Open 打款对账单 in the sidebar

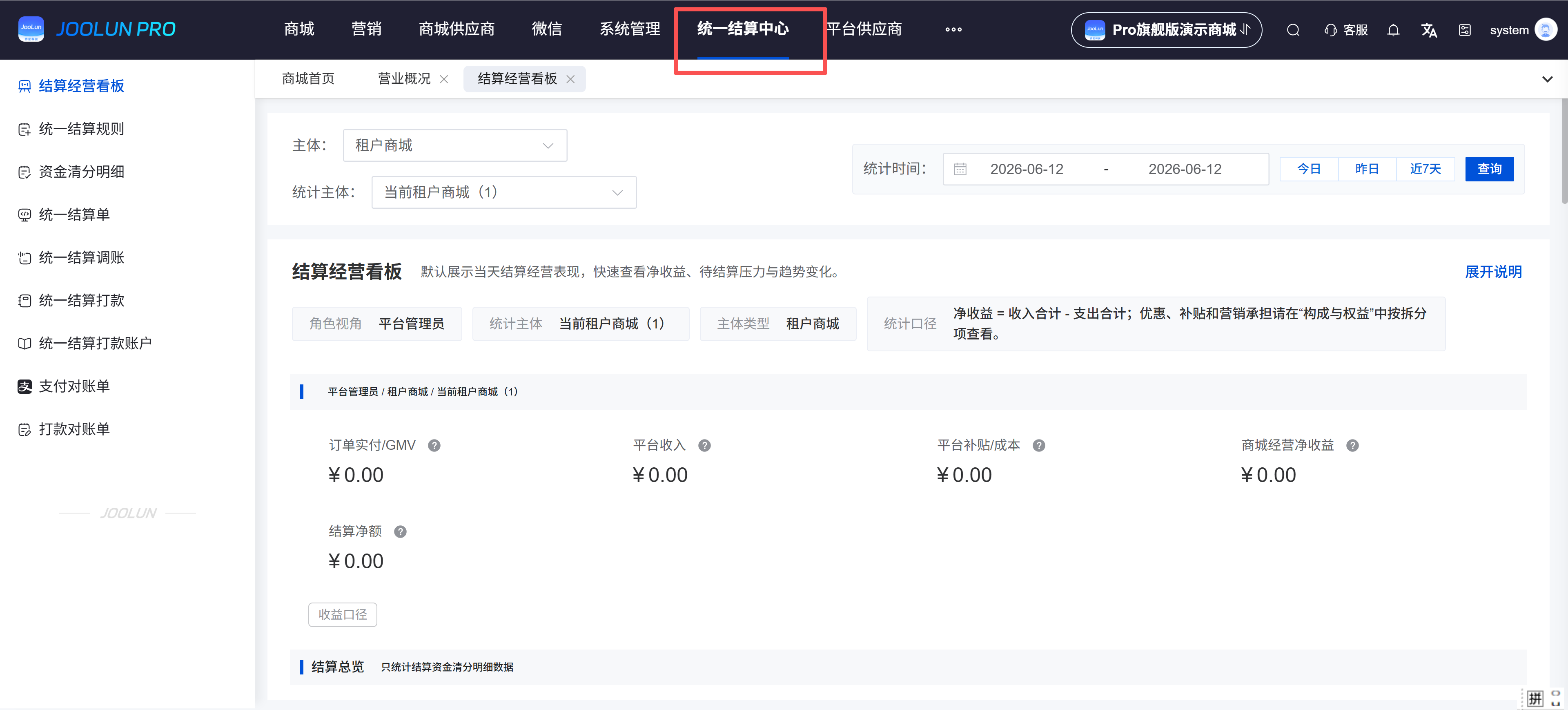point(74,429)
